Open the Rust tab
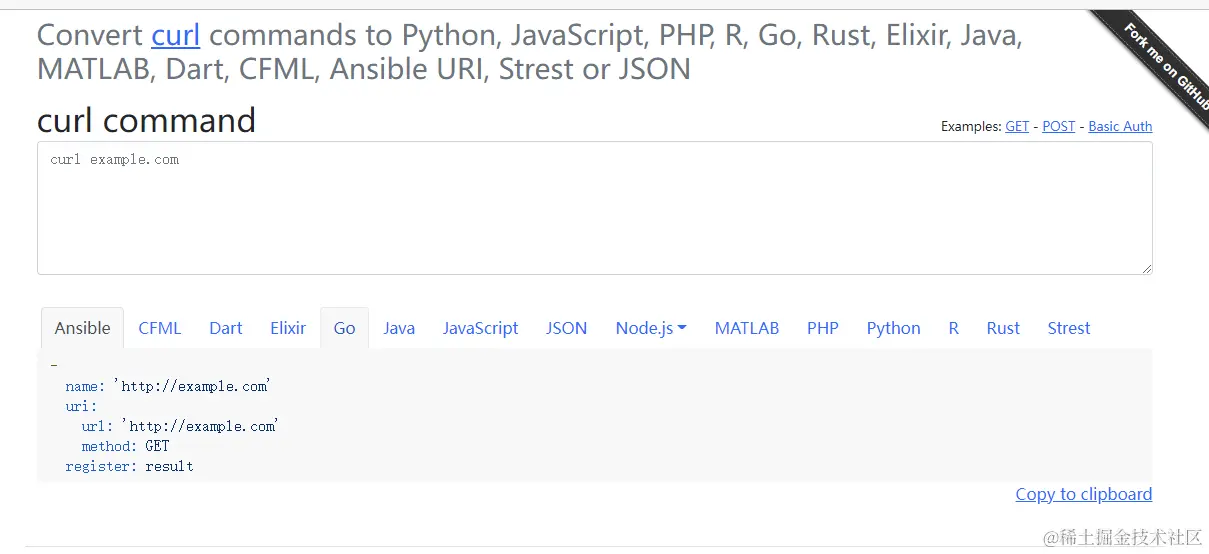The image size is (1209, 554). tap(1003, 328)
